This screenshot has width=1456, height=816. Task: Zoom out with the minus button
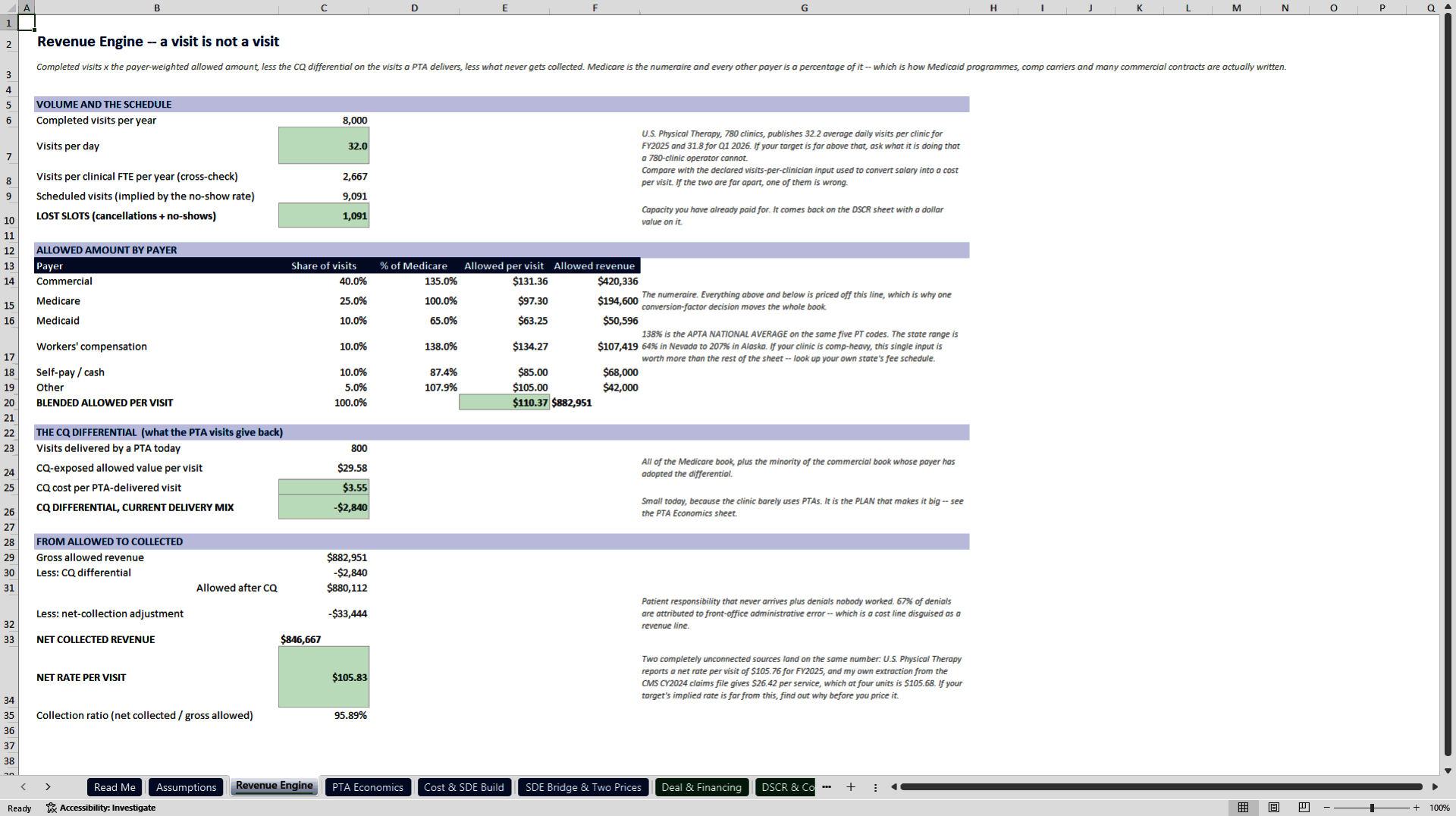(x=1327, y=808)
